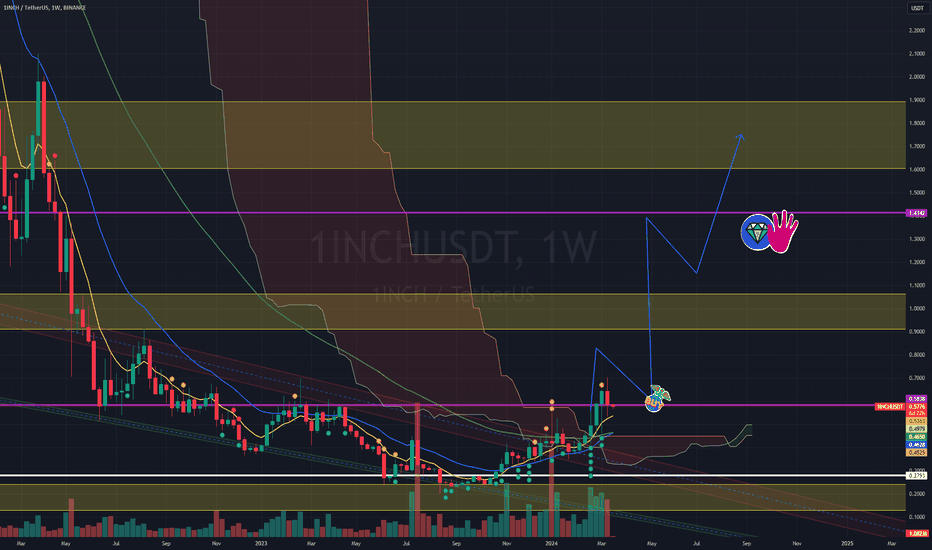The image size is (932, 550).
Task: Click the white 0.2755 price line label
Action: 917,476
